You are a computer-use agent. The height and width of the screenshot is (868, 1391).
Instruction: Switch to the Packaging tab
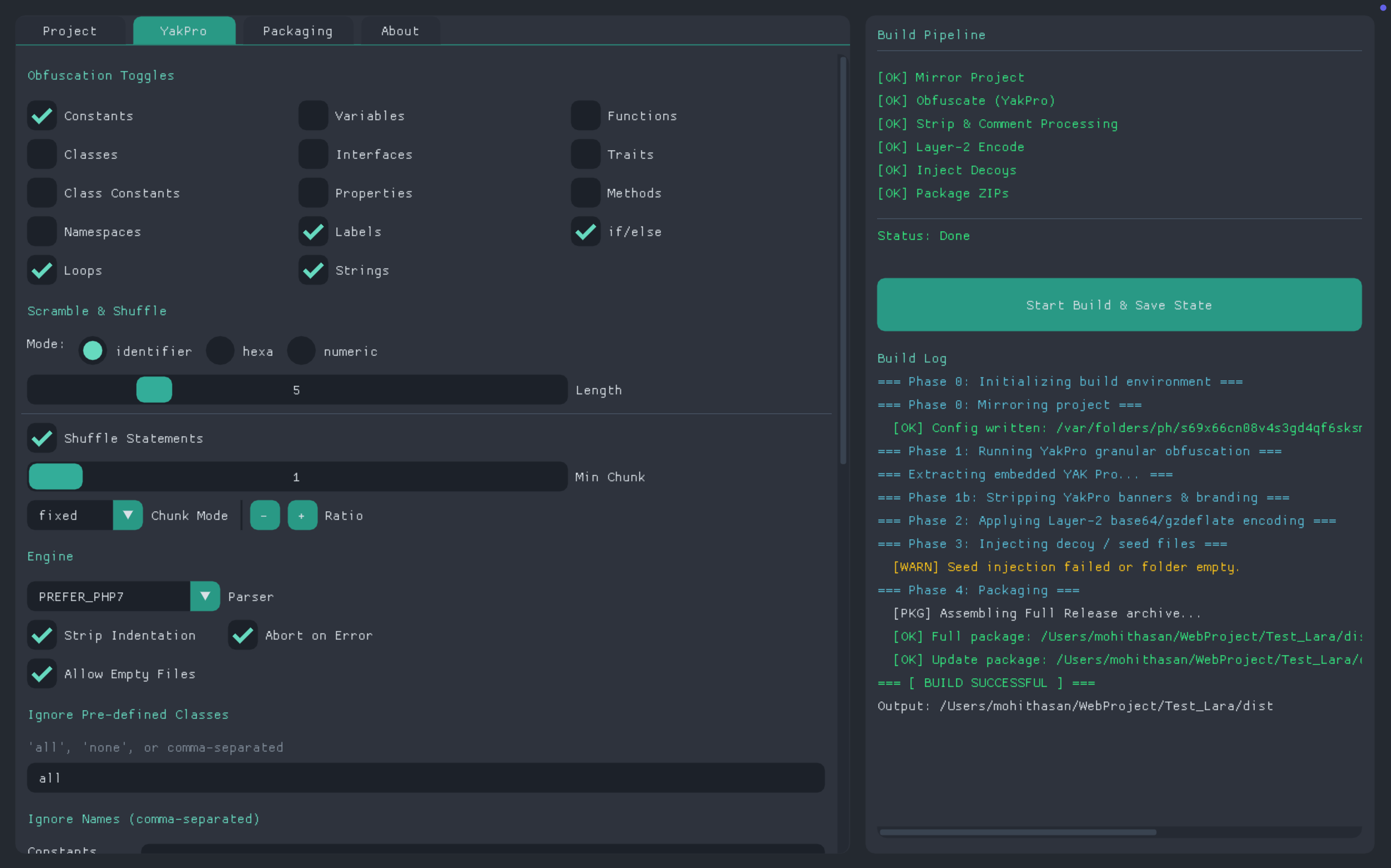tap(298, 31)
